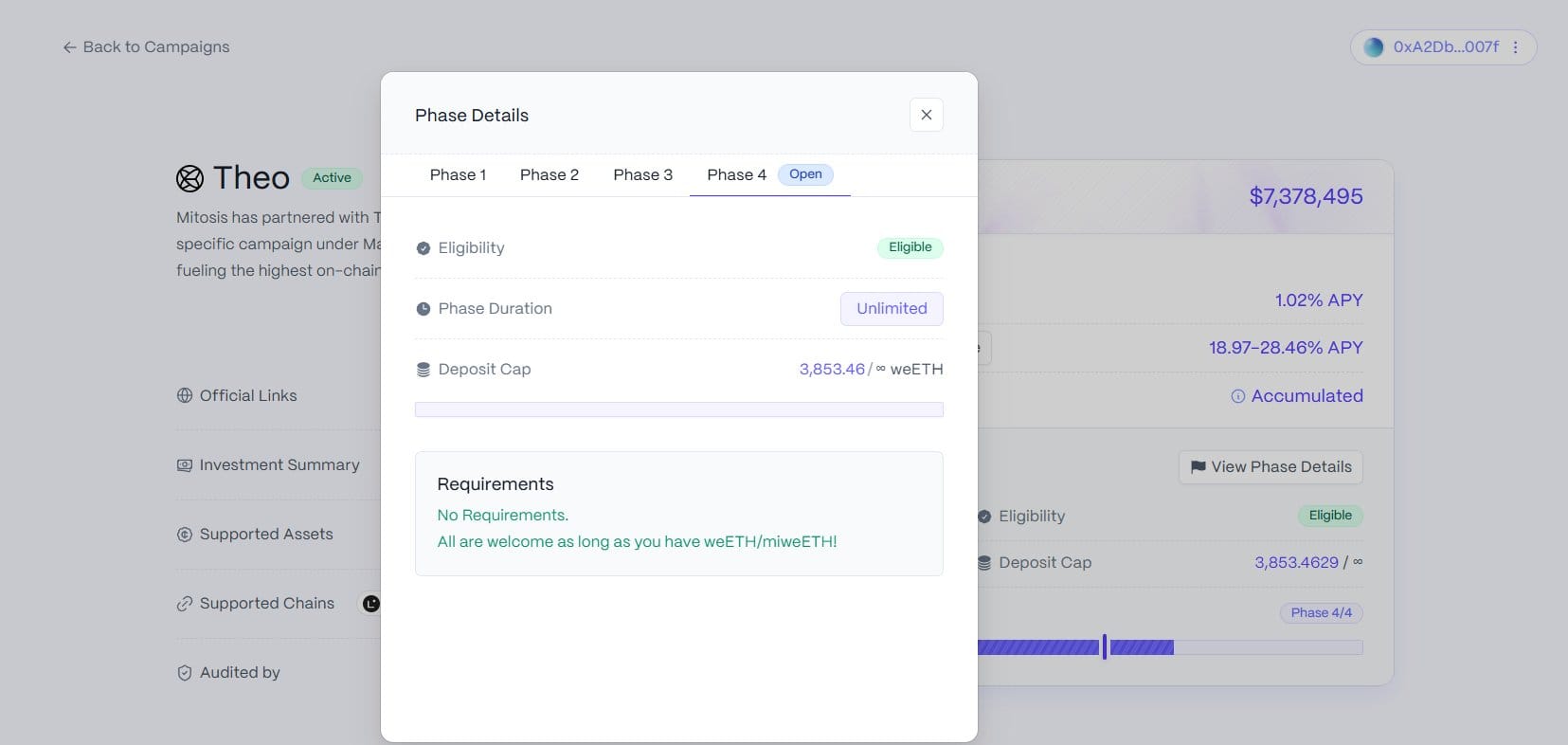Click the chain logo beside Supported Chains
This screenshot has height=745, width=1568.
(370, 604)
